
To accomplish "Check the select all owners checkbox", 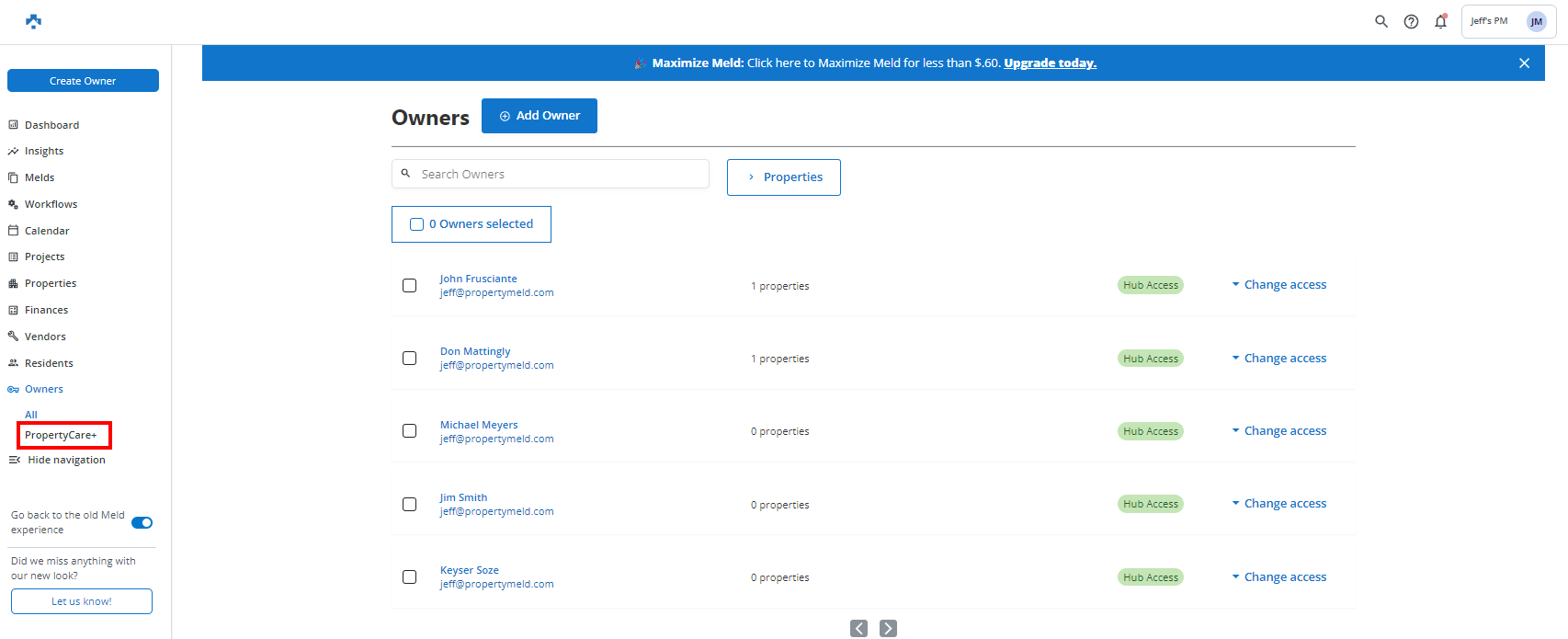I will tap(416, 224).
